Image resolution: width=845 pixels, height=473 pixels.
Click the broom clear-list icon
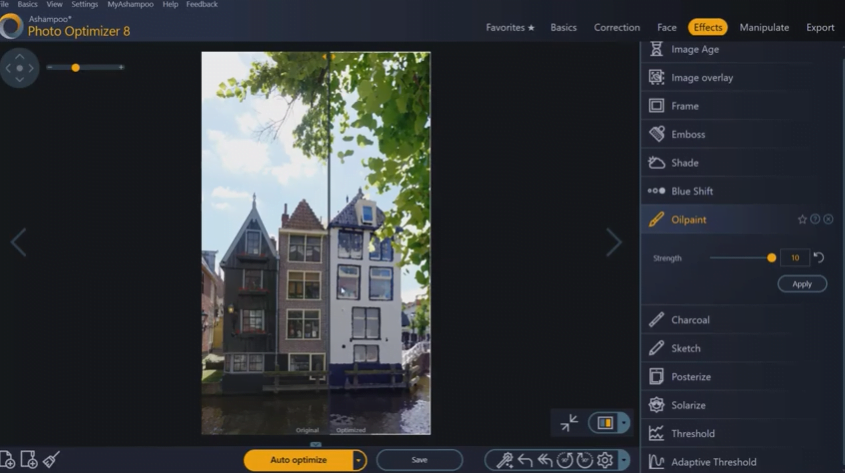[51, 460]
